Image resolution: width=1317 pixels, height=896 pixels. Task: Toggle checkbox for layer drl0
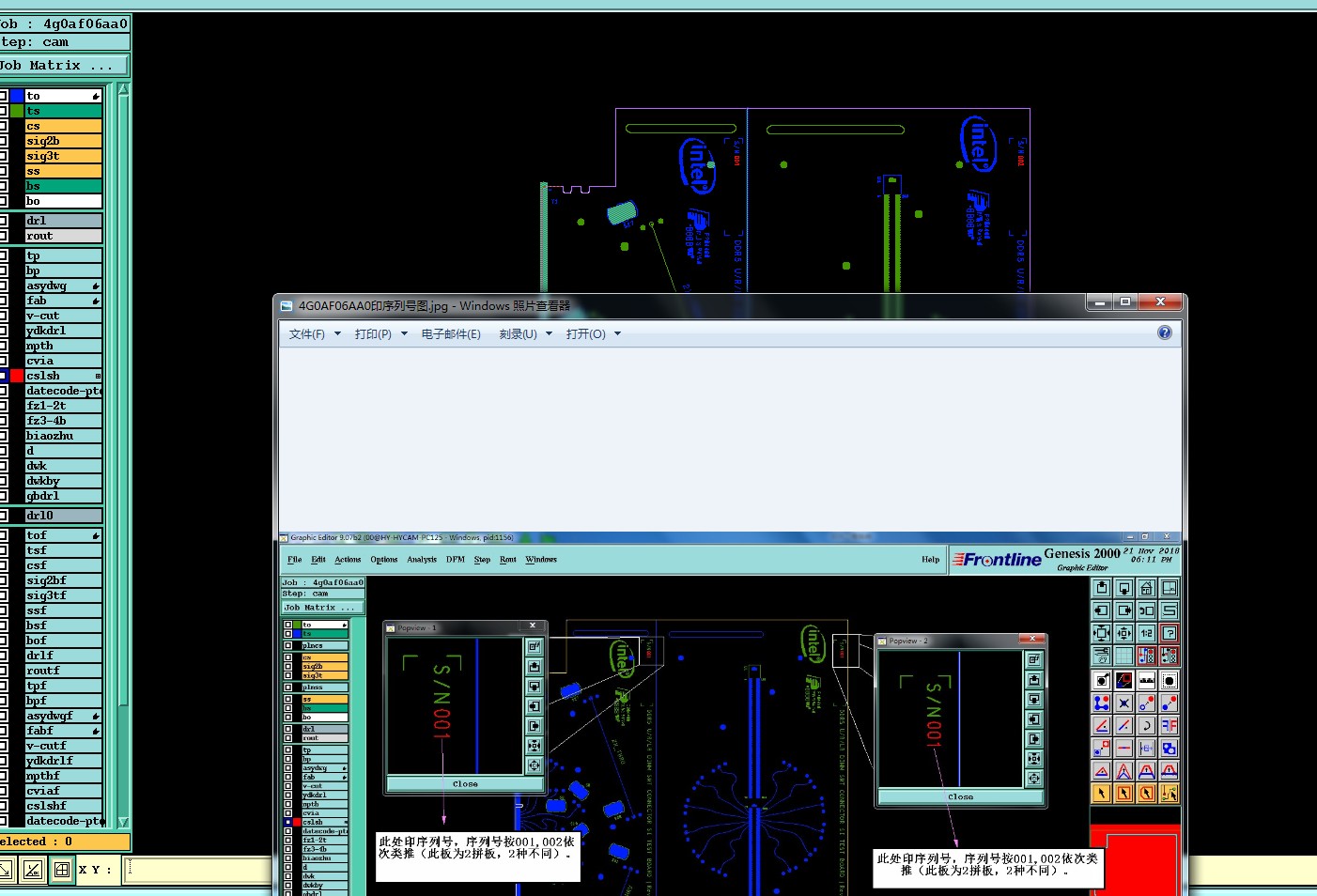click(3, 516)
